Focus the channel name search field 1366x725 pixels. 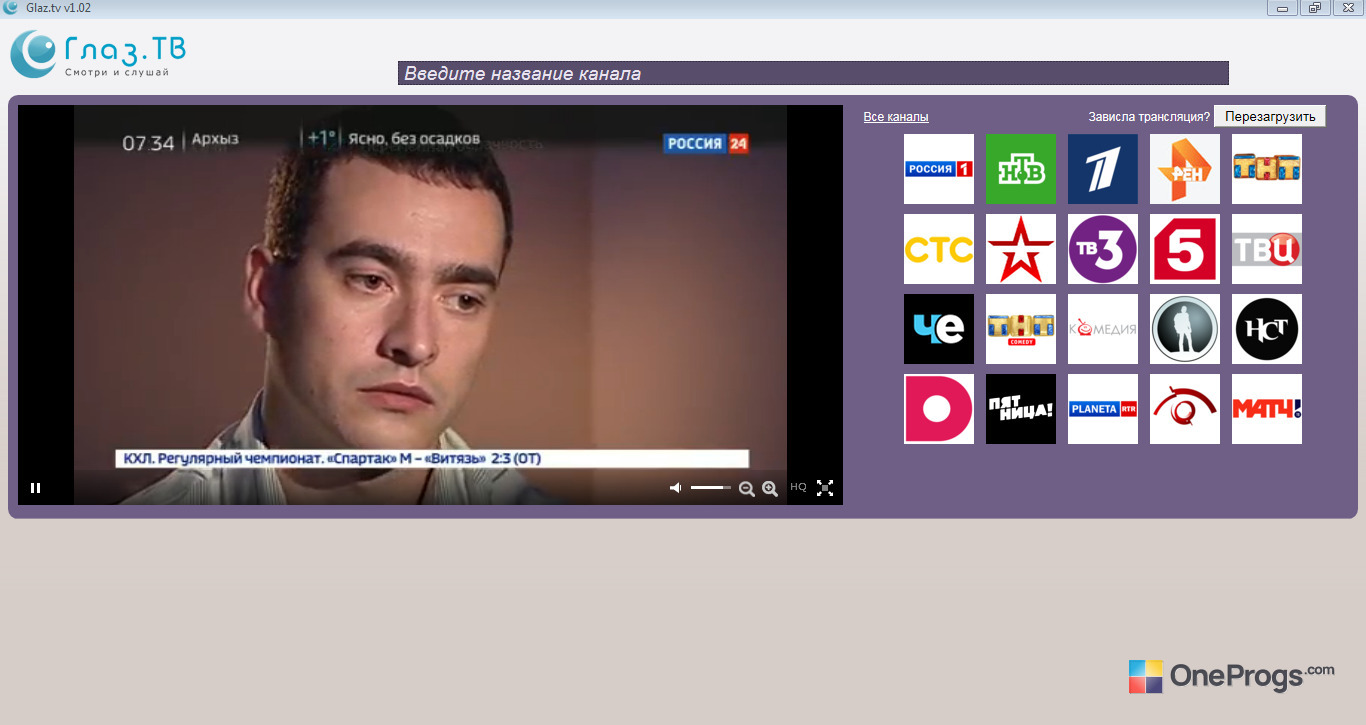[x=813, y=73]
